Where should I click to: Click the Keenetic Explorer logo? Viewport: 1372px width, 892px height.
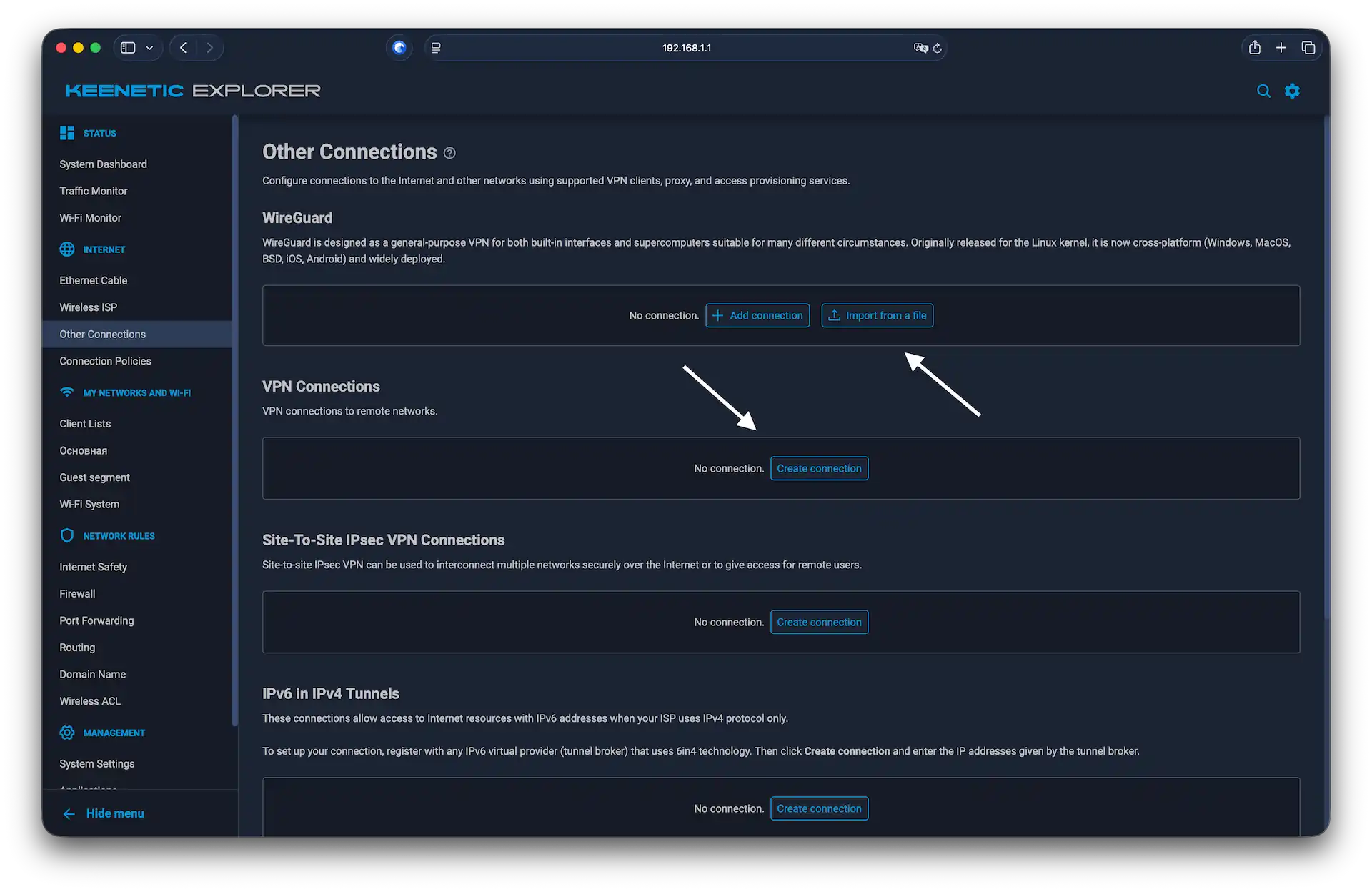point(193,91)
